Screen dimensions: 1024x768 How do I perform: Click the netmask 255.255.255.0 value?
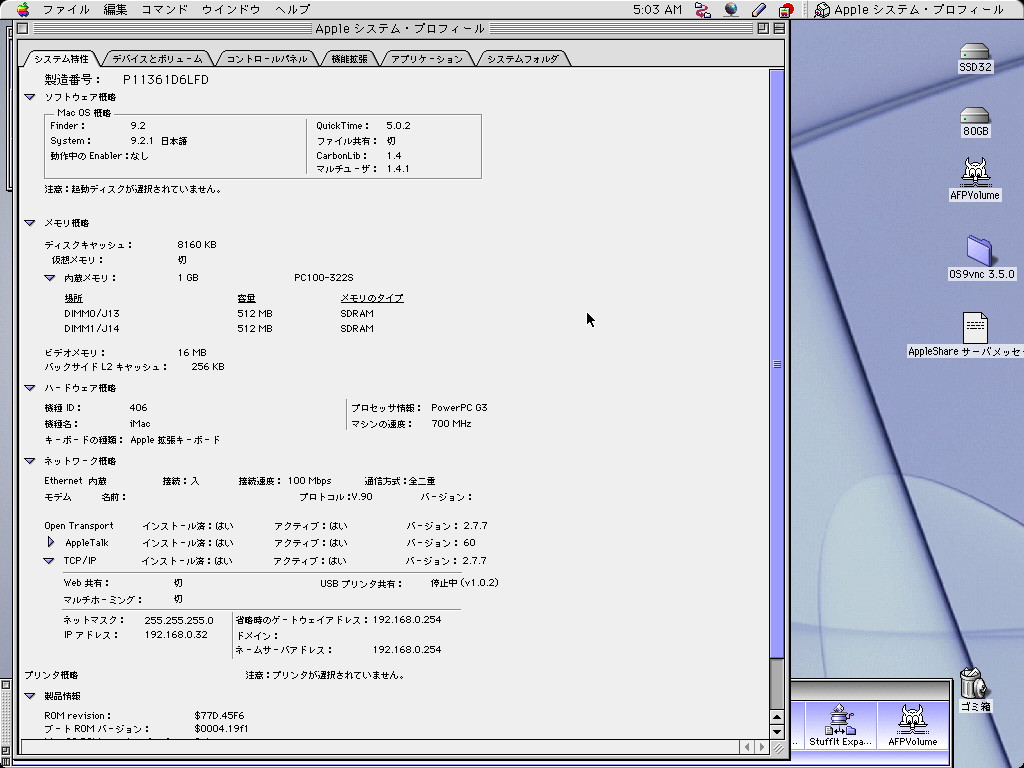(x=178, y=620)
